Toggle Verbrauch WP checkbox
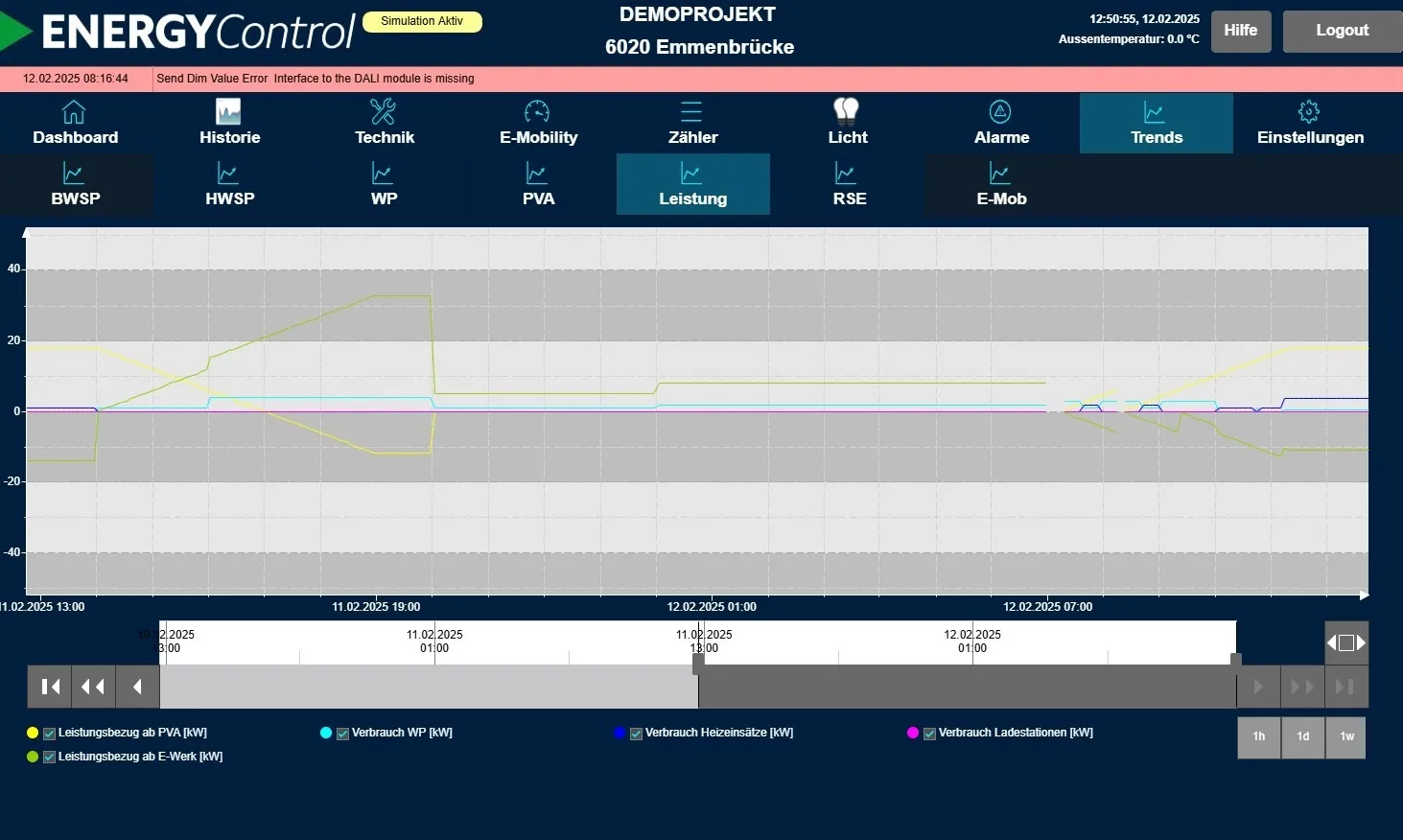The width and height of the screenshot is (1403, 840). (x=342, y=734)
